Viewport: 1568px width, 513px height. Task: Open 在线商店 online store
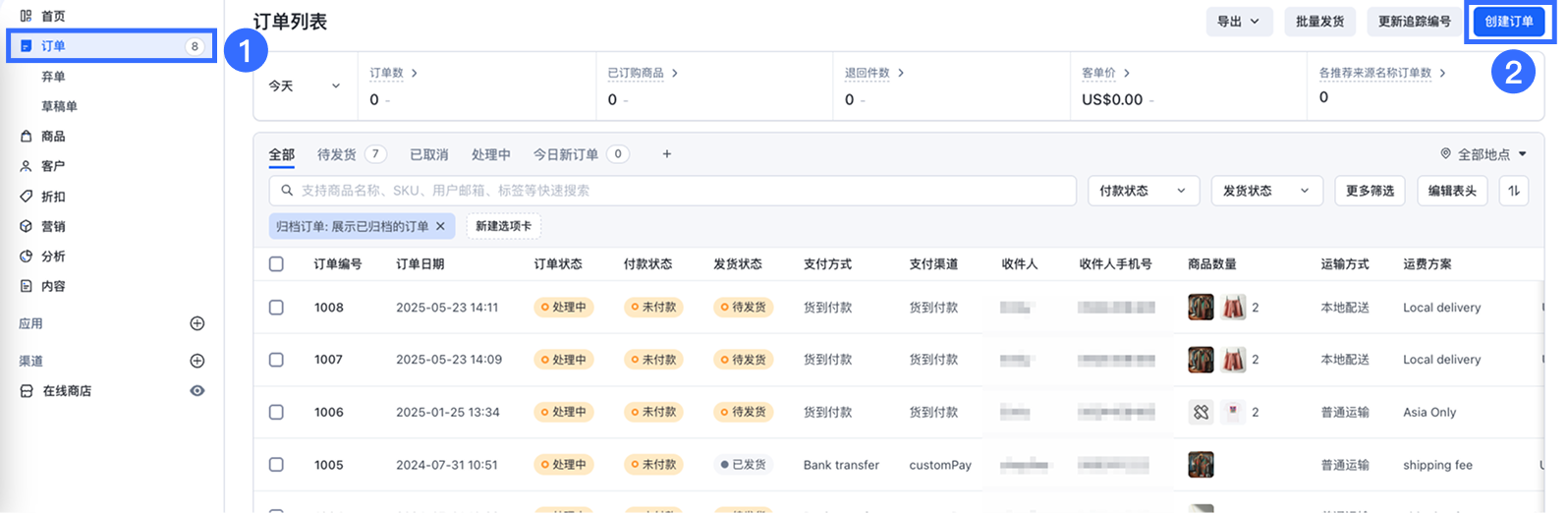coord(67,391)
